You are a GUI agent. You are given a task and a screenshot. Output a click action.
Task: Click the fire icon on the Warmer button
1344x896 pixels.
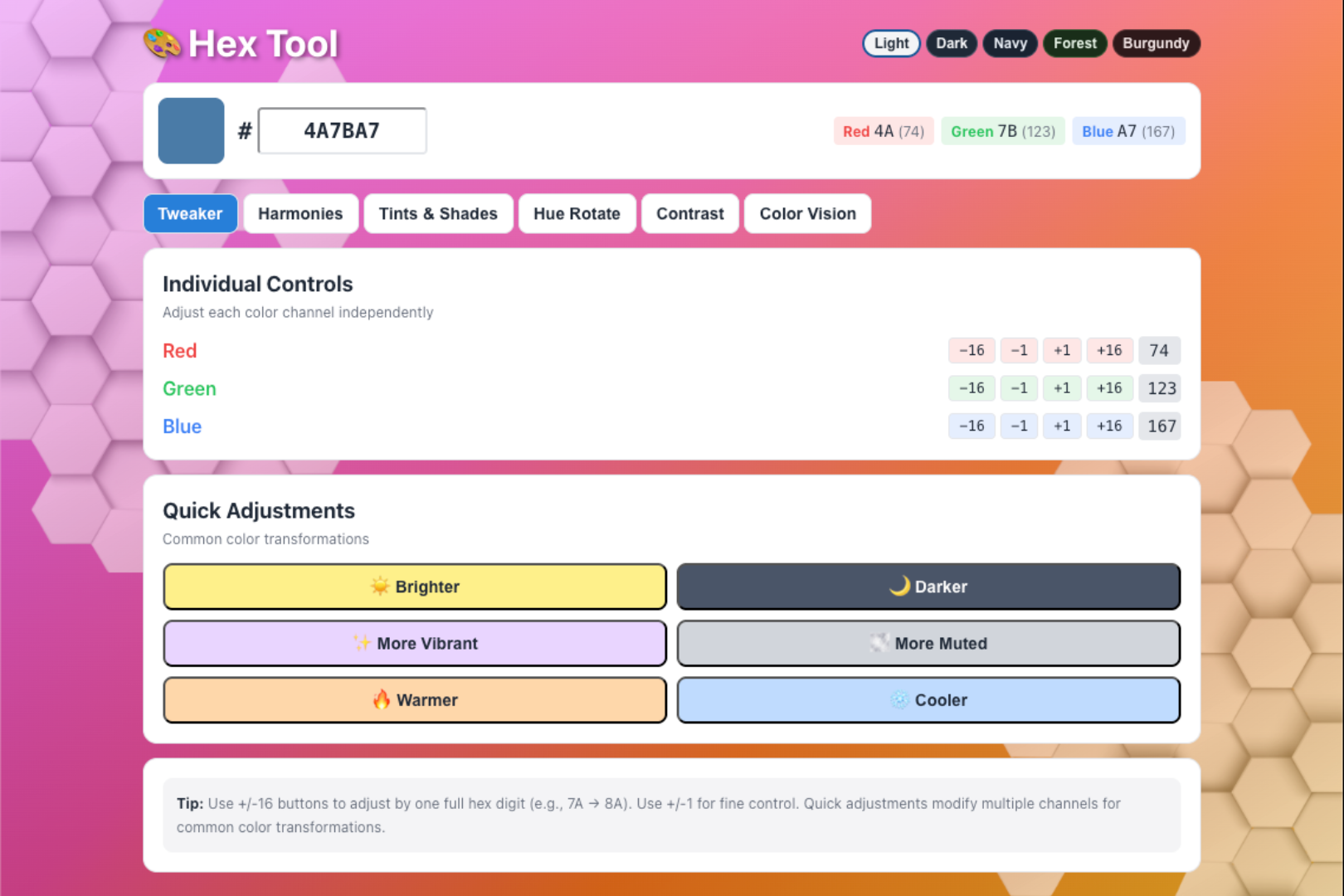tap(382, 699)
